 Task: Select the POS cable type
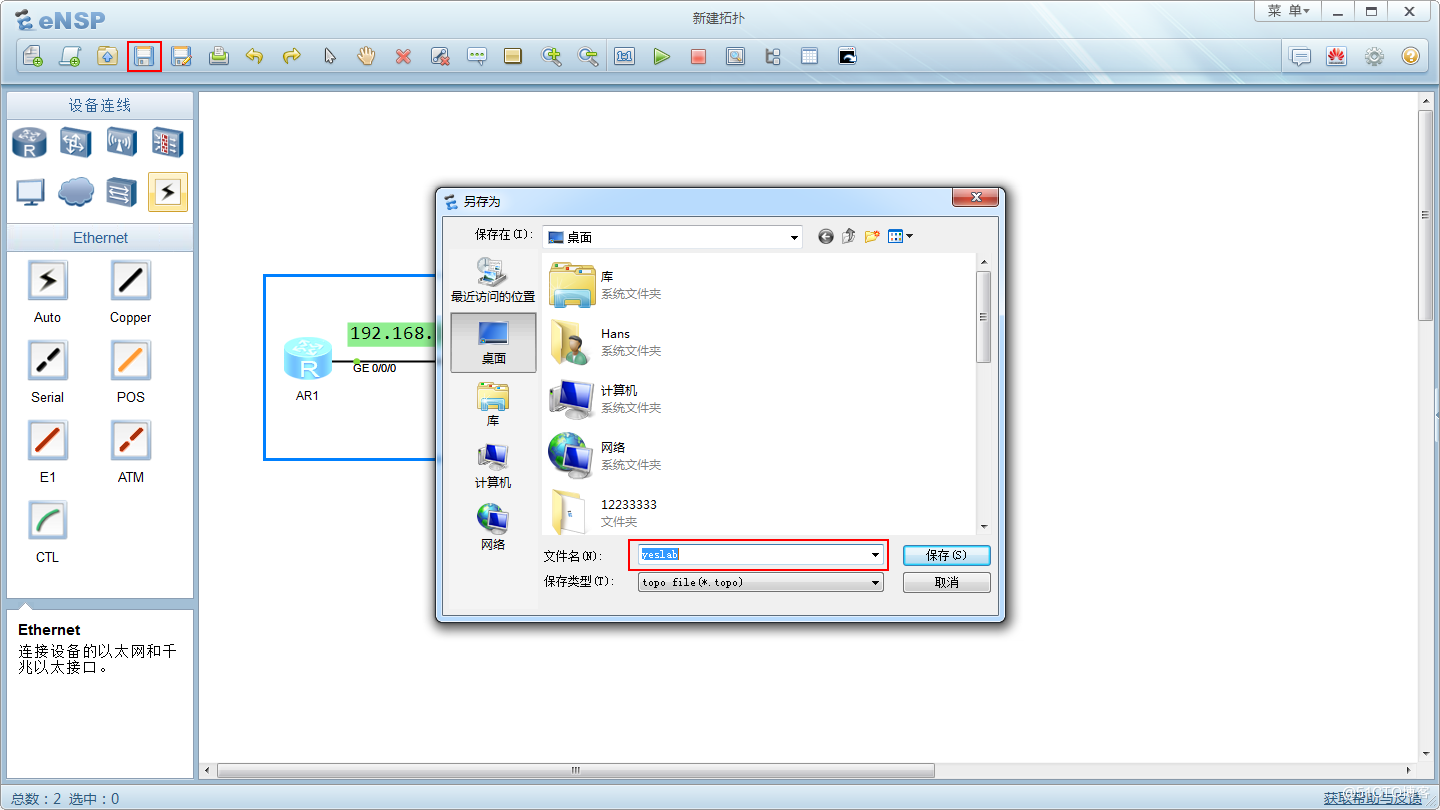(x=130, y=362)
